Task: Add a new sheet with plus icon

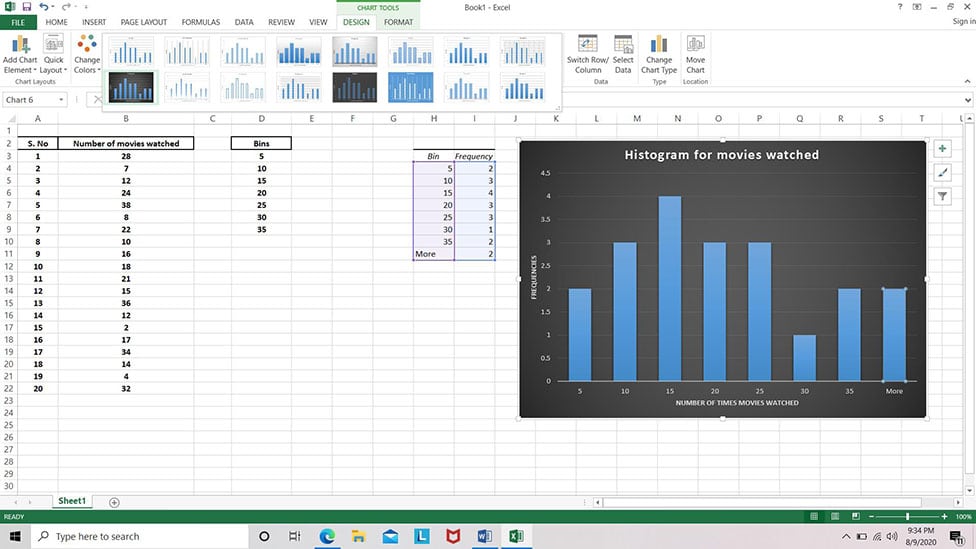Action: (x=114, y=502)
